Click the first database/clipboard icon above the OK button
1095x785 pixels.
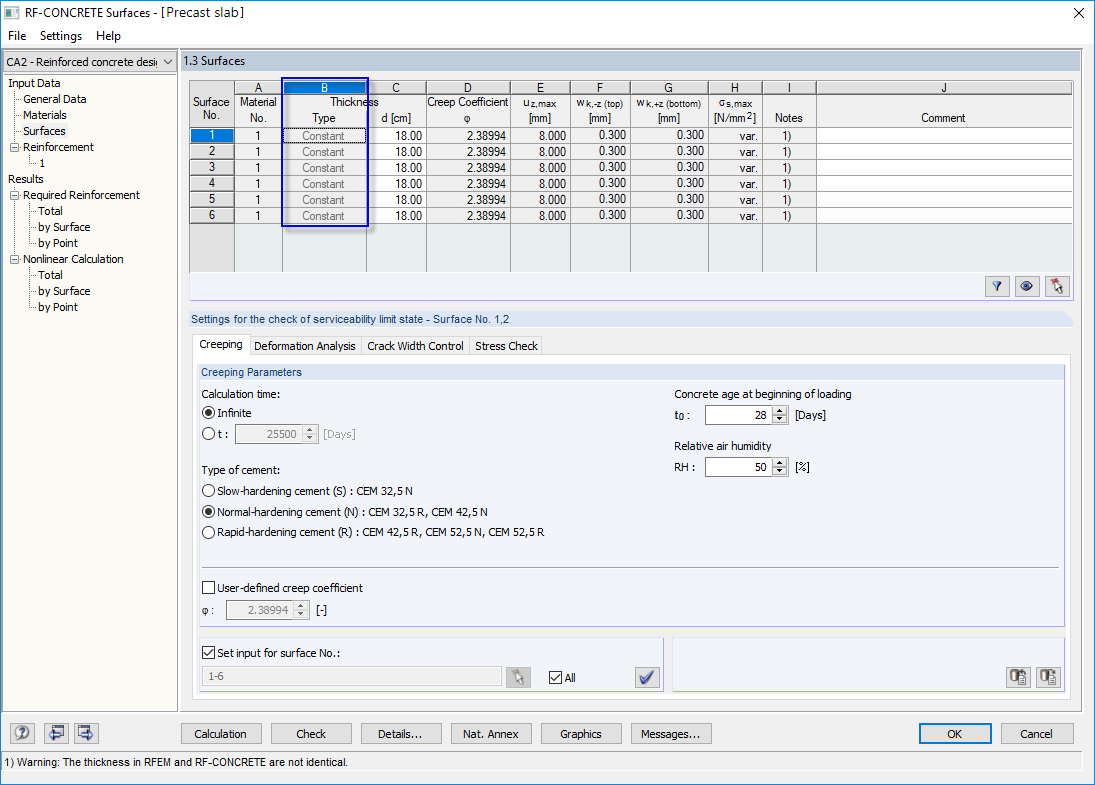coord(1018,676)
